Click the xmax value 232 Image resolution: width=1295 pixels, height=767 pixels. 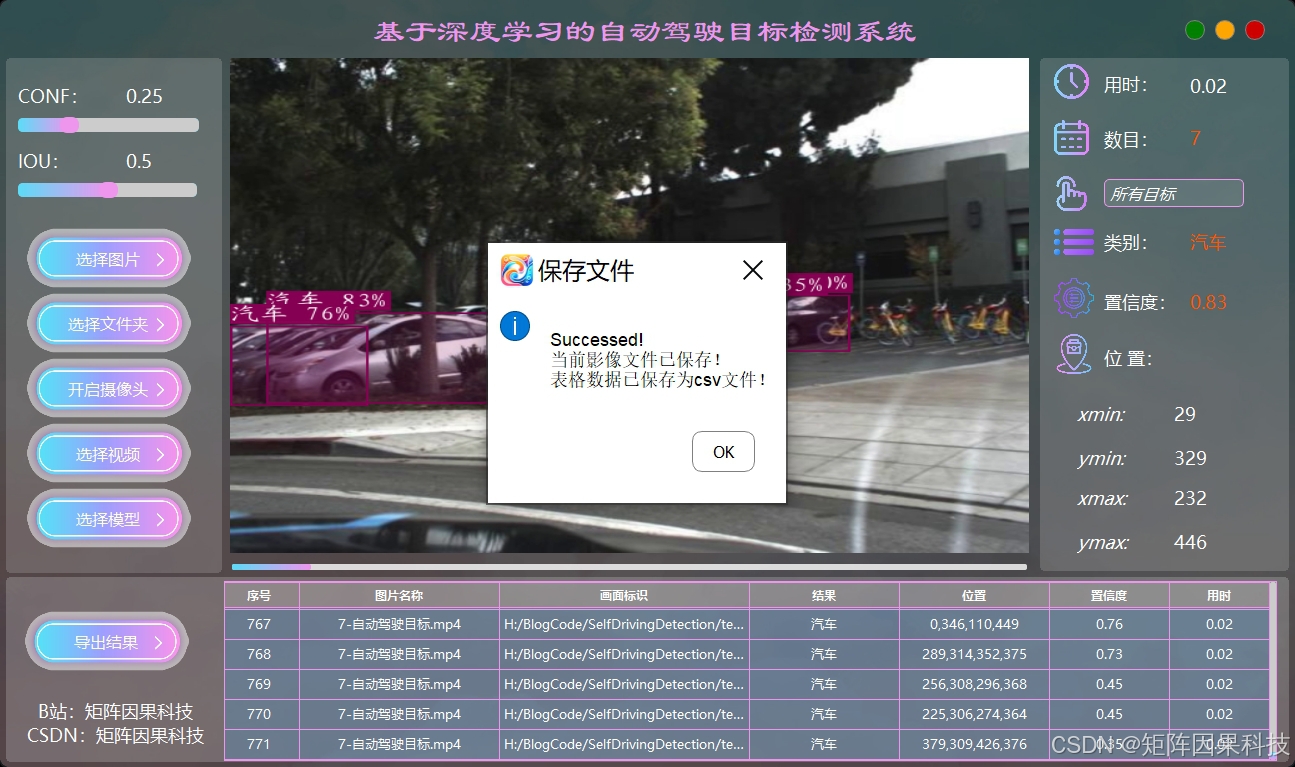pyautogui.click(x=1190, y=498)
